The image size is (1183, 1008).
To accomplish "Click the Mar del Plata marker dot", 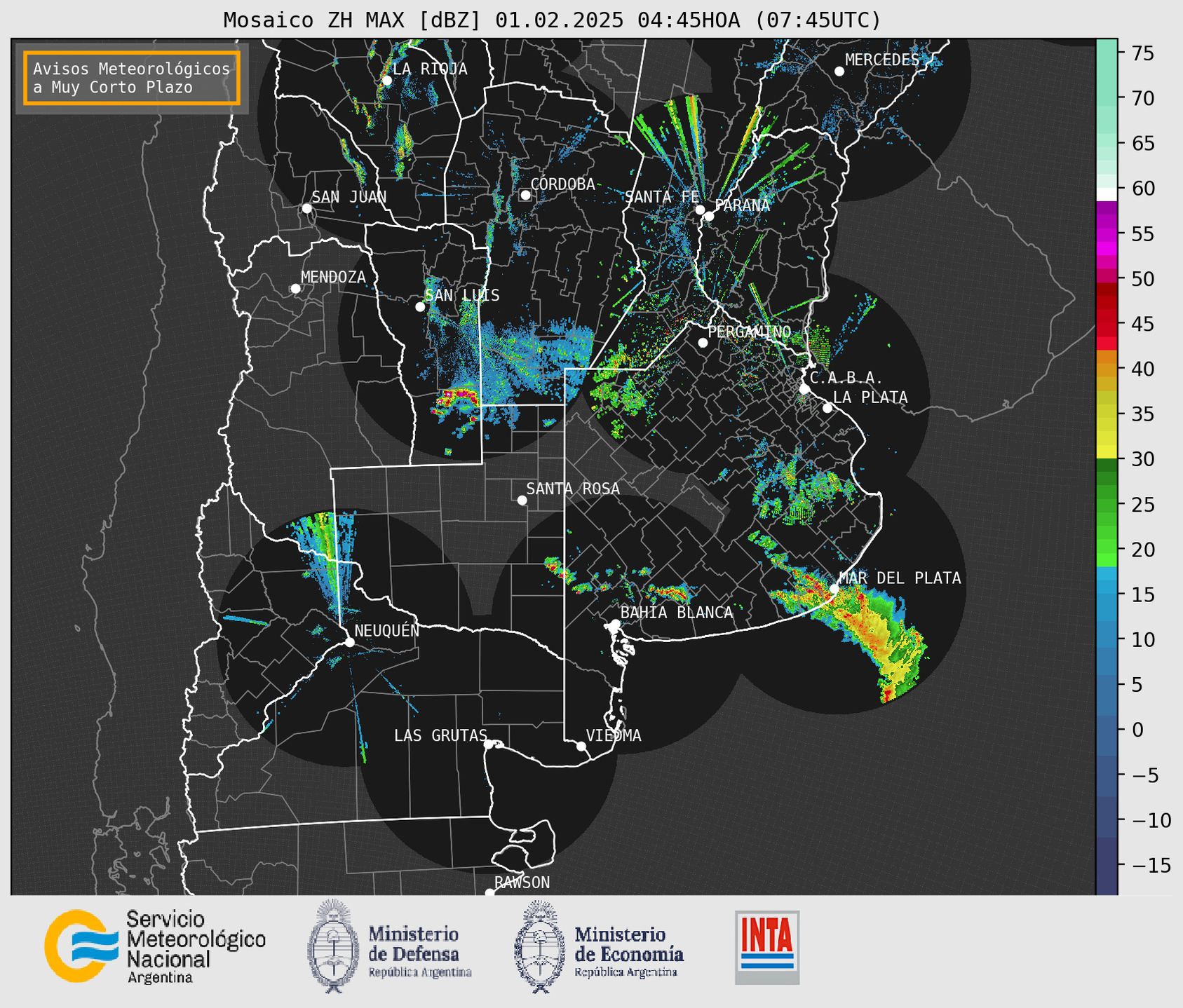I will click(x=834, y=590).
